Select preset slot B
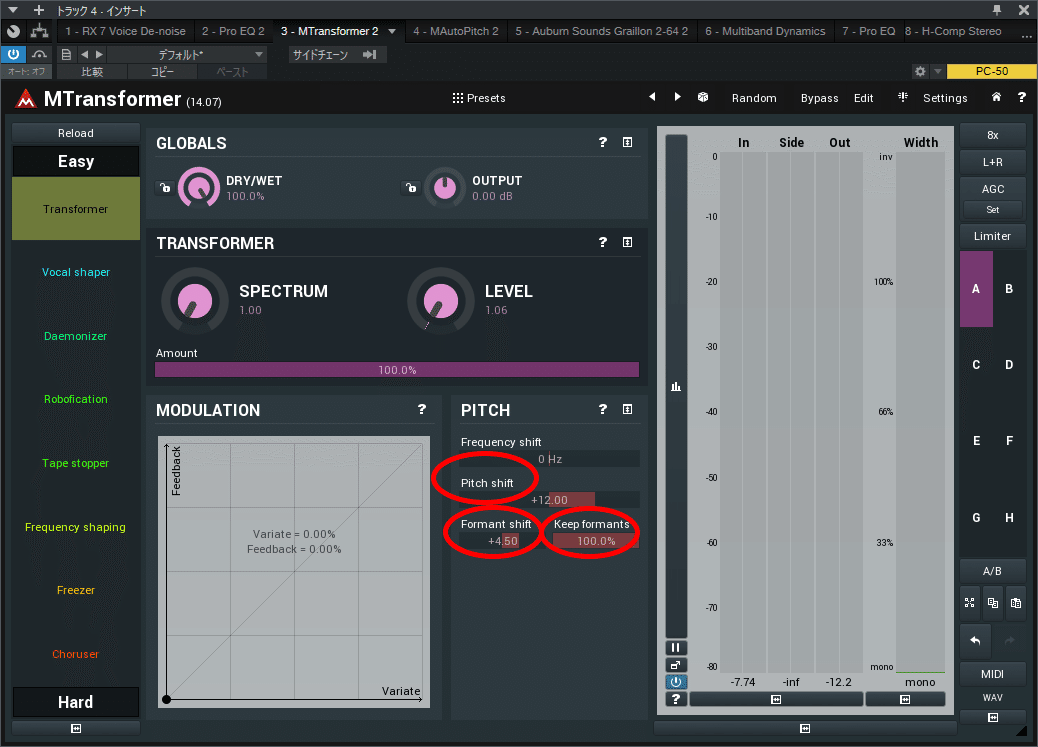This screenshot has width=1038, height=747. coord(1009,289)
